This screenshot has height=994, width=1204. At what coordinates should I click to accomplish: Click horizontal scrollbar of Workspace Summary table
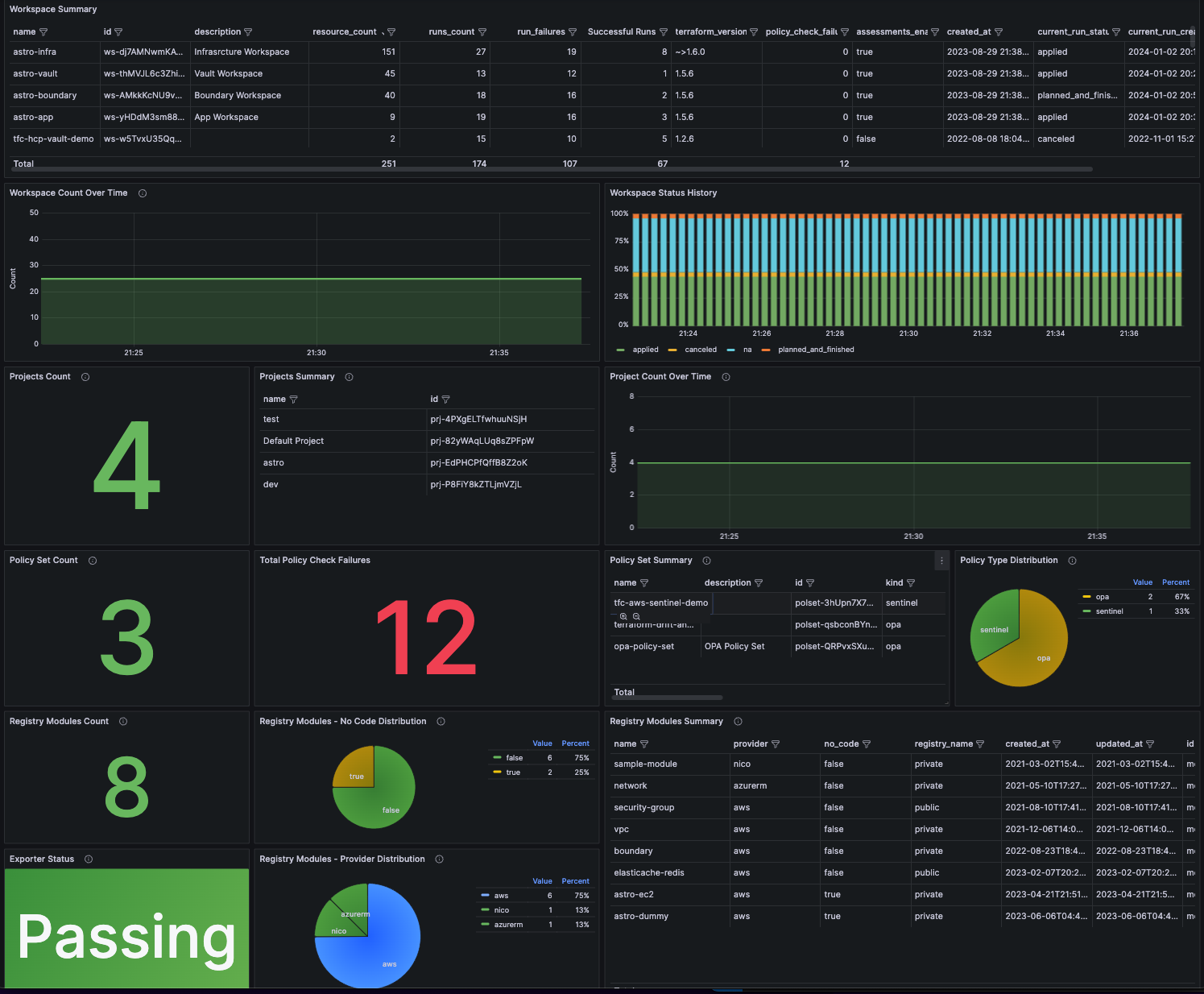pos(552,169)
